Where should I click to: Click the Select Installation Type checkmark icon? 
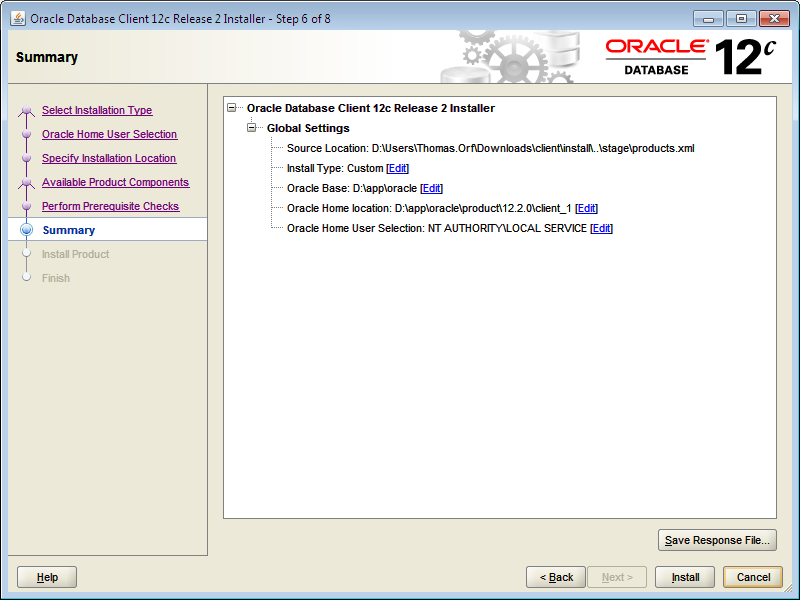[x=25, y=110]
